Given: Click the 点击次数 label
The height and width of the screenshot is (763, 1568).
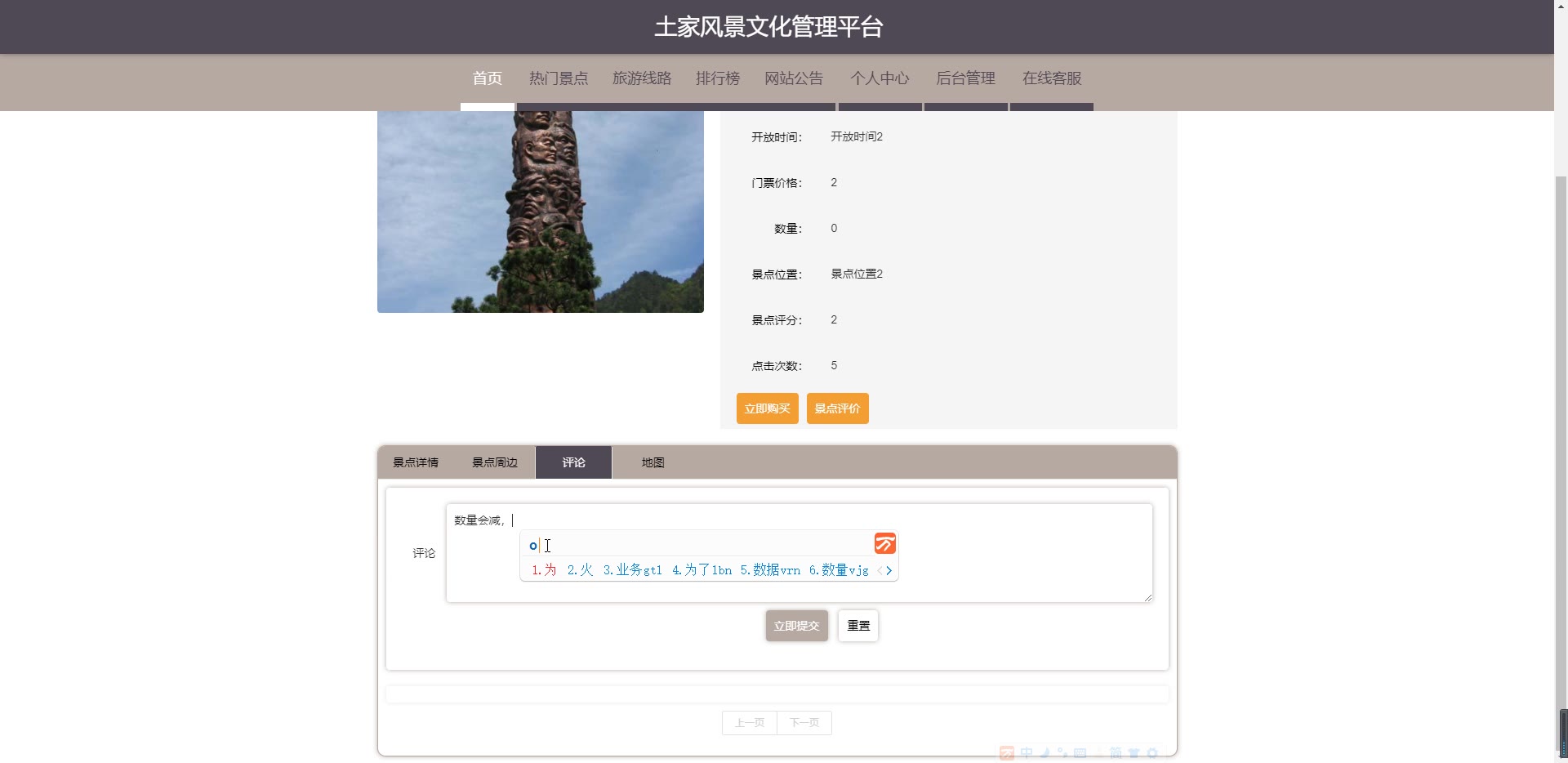Looking at the screenshot, I should coord(777,366).
